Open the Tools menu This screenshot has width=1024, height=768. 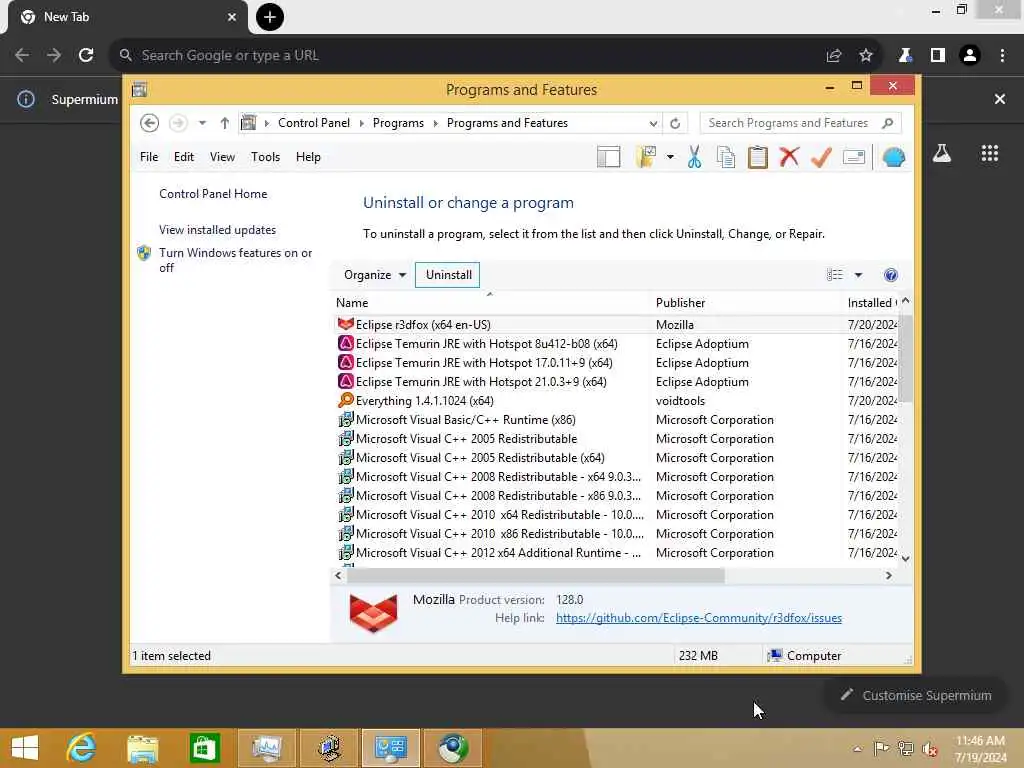coord(265,157)
